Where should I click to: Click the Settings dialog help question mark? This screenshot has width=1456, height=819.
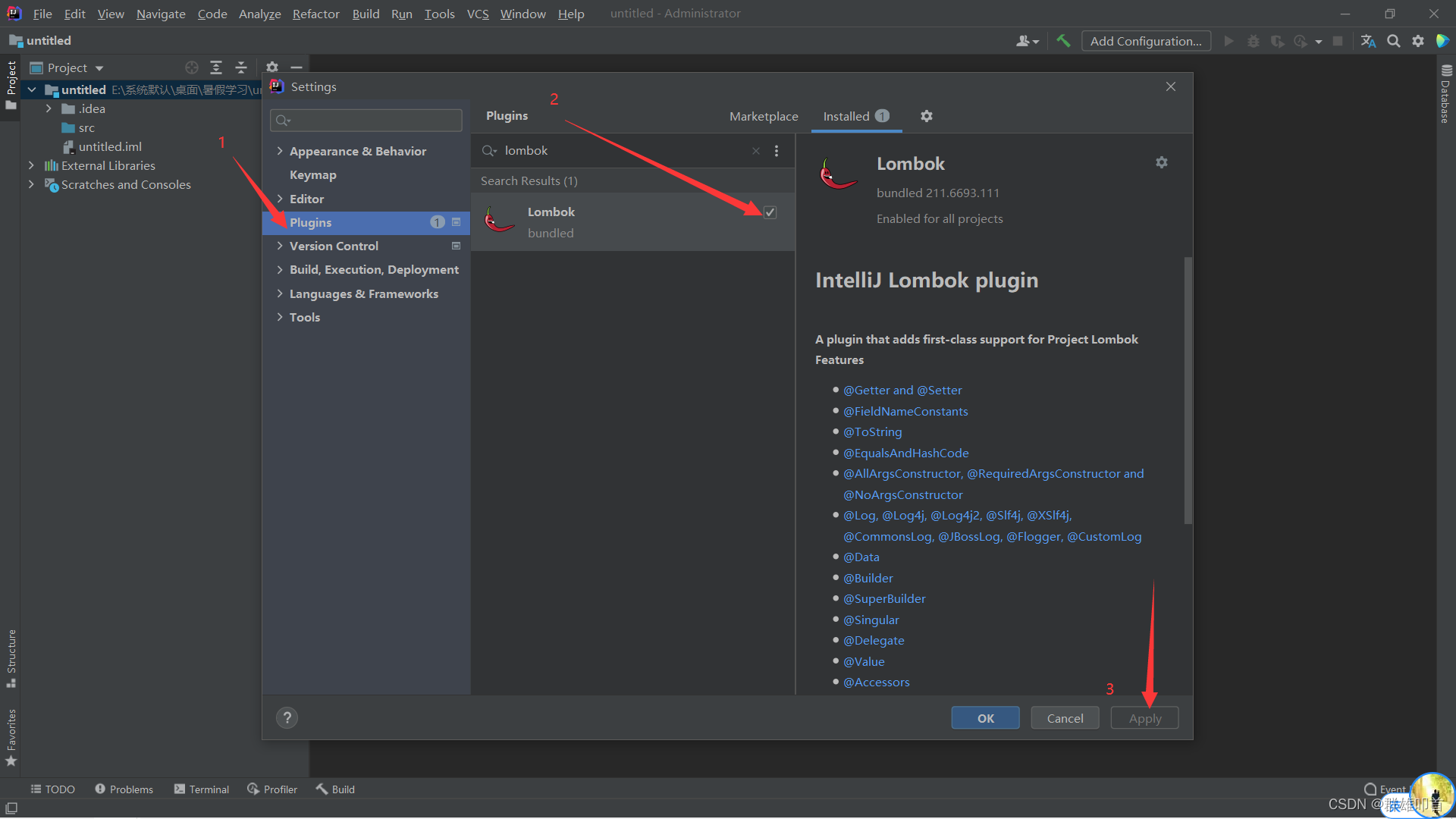tap(287, 717)
